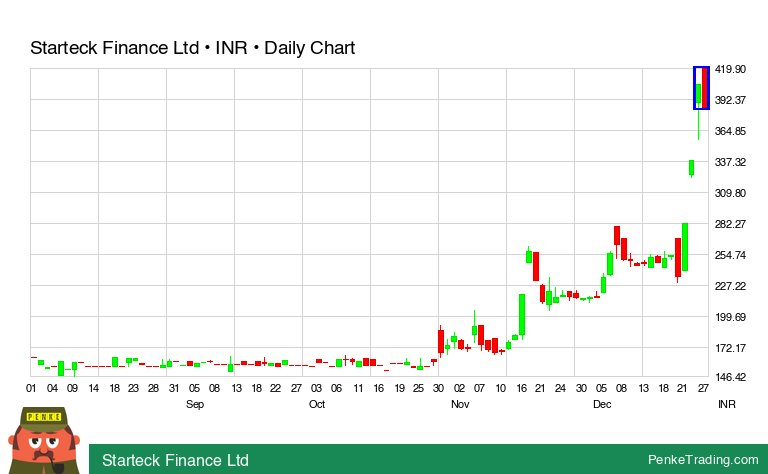Select the 172.17 price axis label
Image resolution: width=768 pixels, height=474 pixels.
click(x=730, y=348)
